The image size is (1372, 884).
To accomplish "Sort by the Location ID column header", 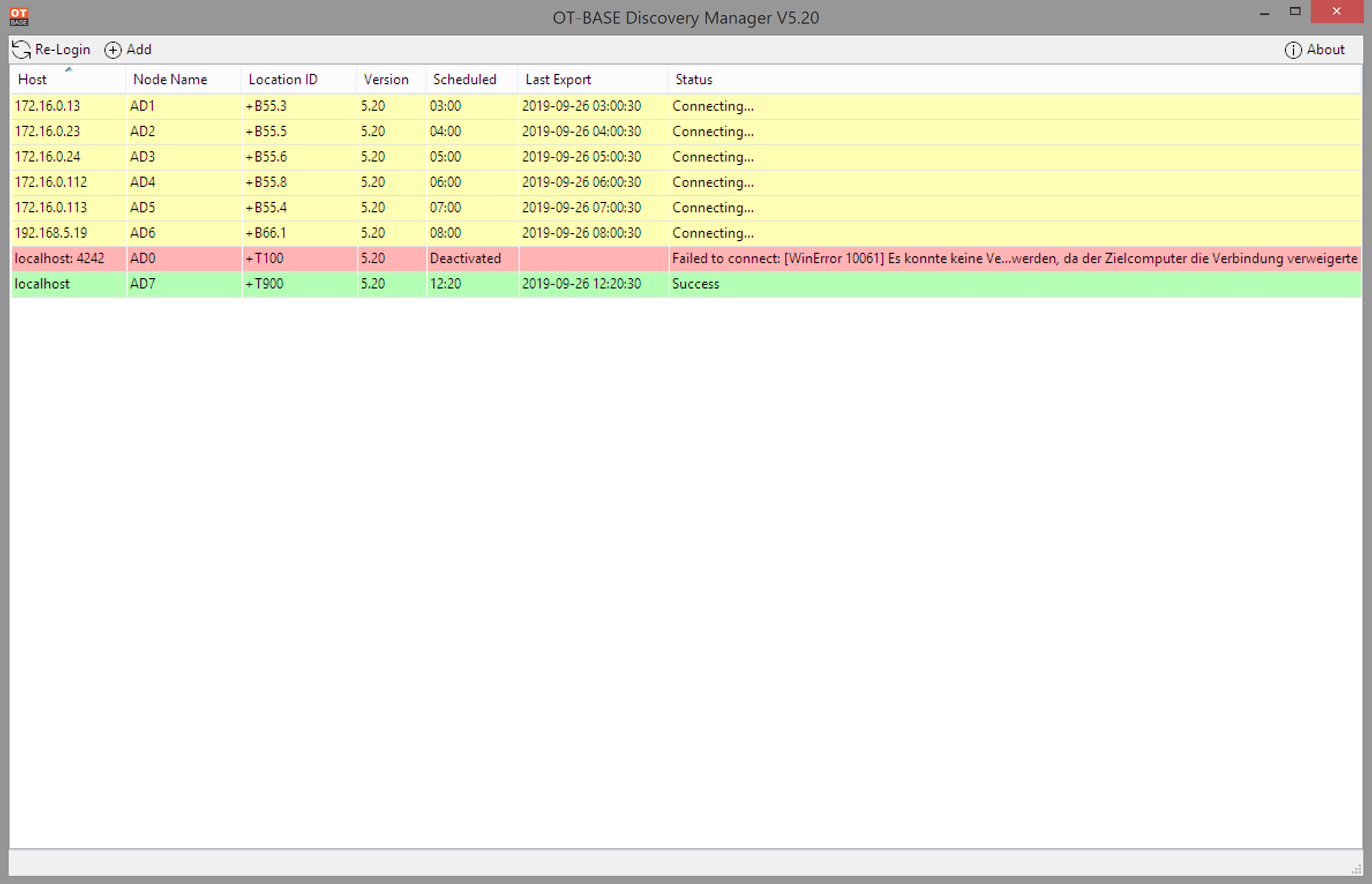I will coord(299,79).
